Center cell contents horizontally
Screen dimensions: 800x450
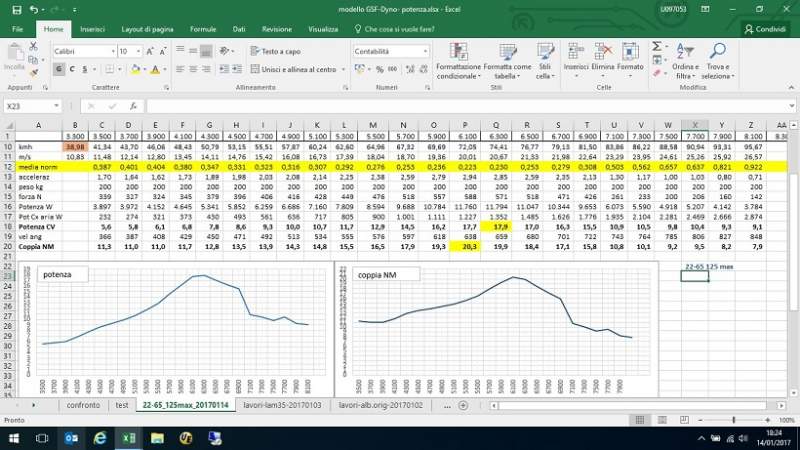193,69
